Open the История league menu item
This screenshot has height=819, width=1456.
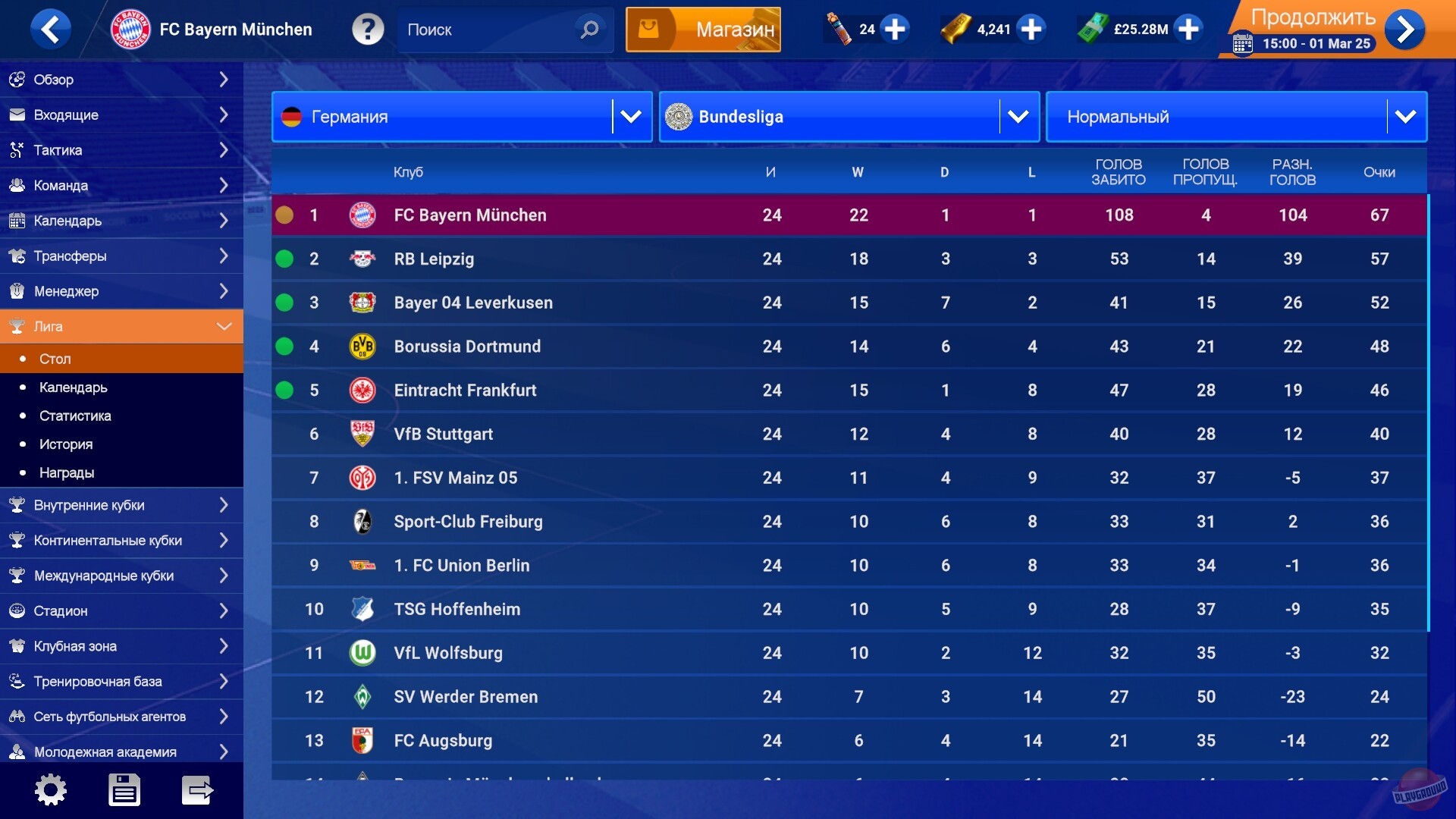[x=65, y=444]
